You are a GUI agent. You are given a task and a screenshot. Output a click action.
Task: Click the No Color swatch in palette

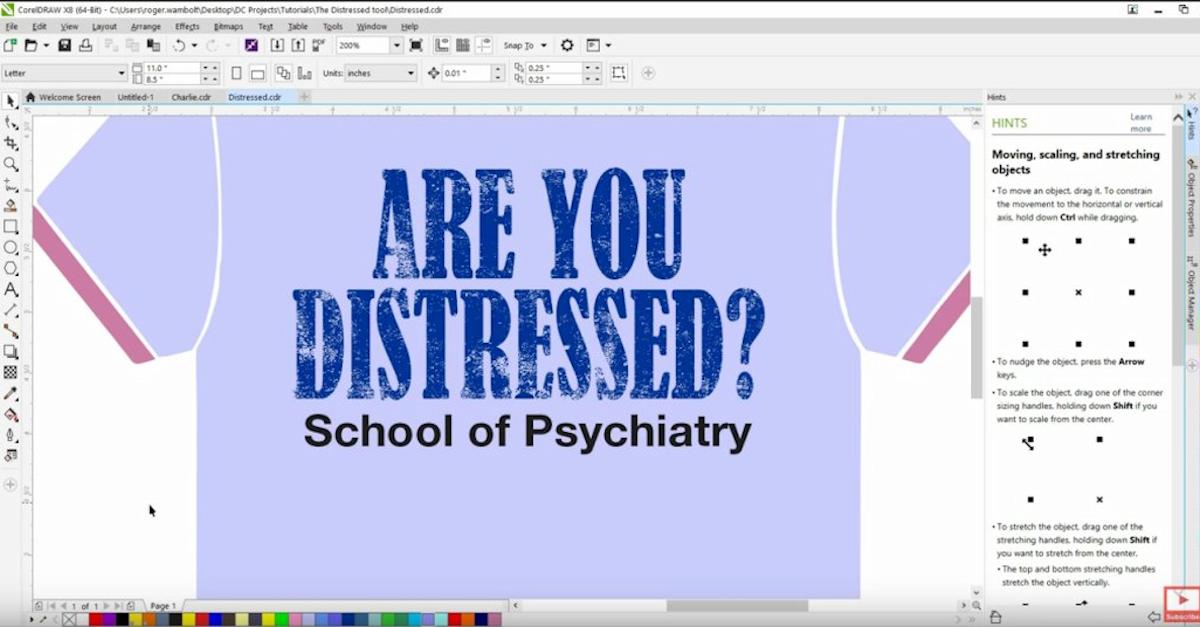pyautogui.click(x=69, y=620)
